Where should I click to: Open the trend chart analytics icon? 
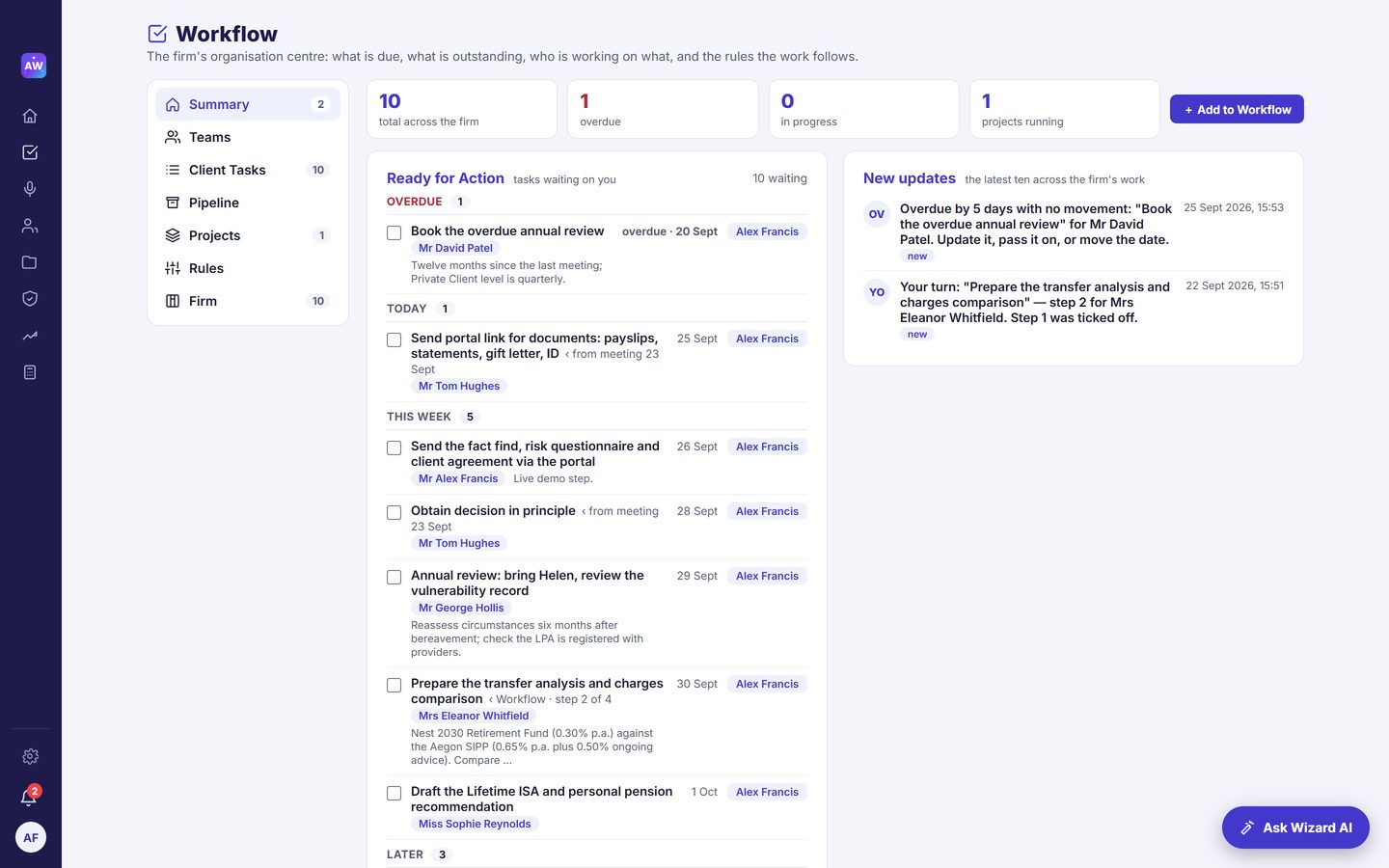click(30, 336)
